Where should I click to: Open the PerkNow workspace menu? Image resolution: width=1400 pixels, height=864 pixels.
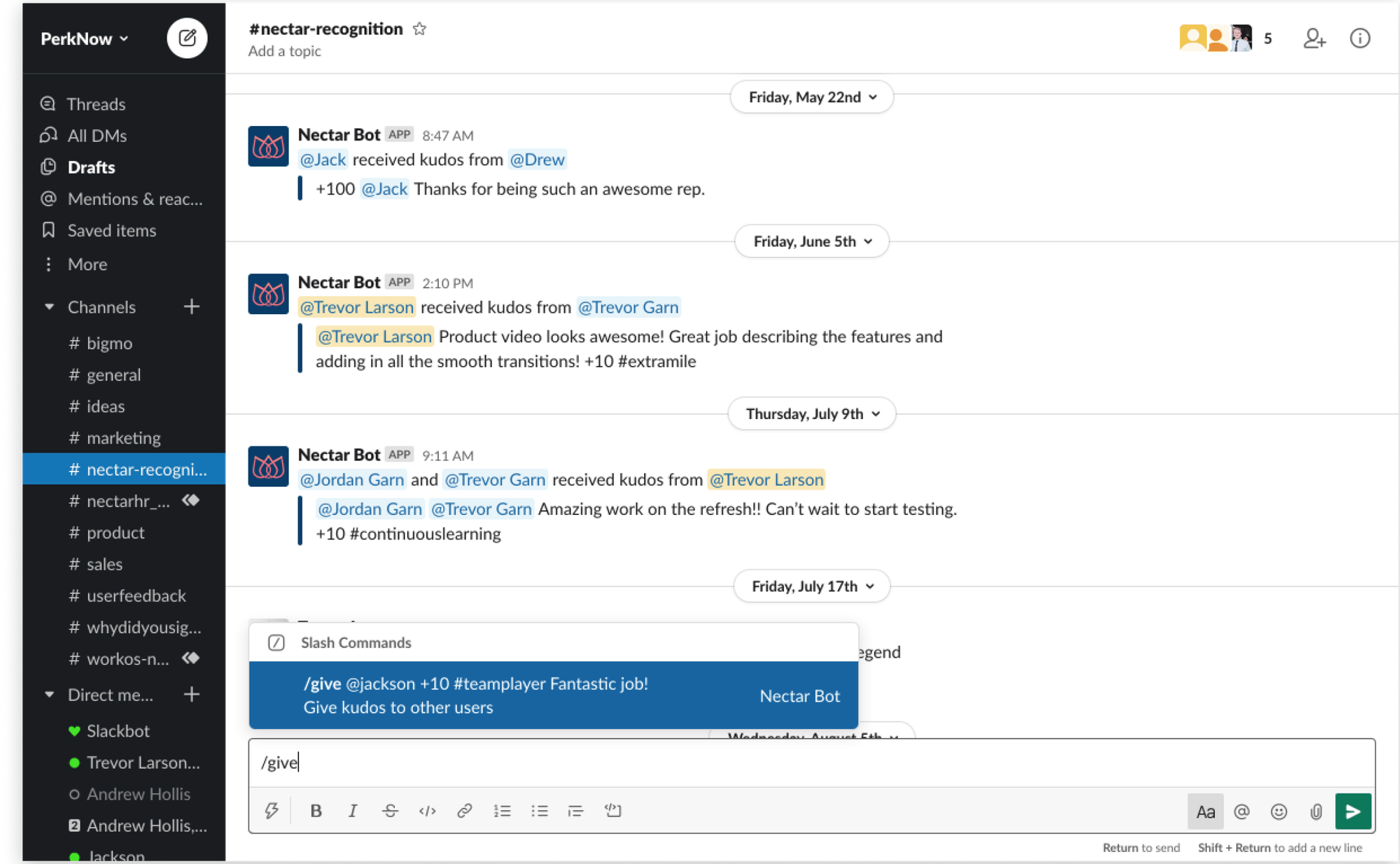(83, 38)
